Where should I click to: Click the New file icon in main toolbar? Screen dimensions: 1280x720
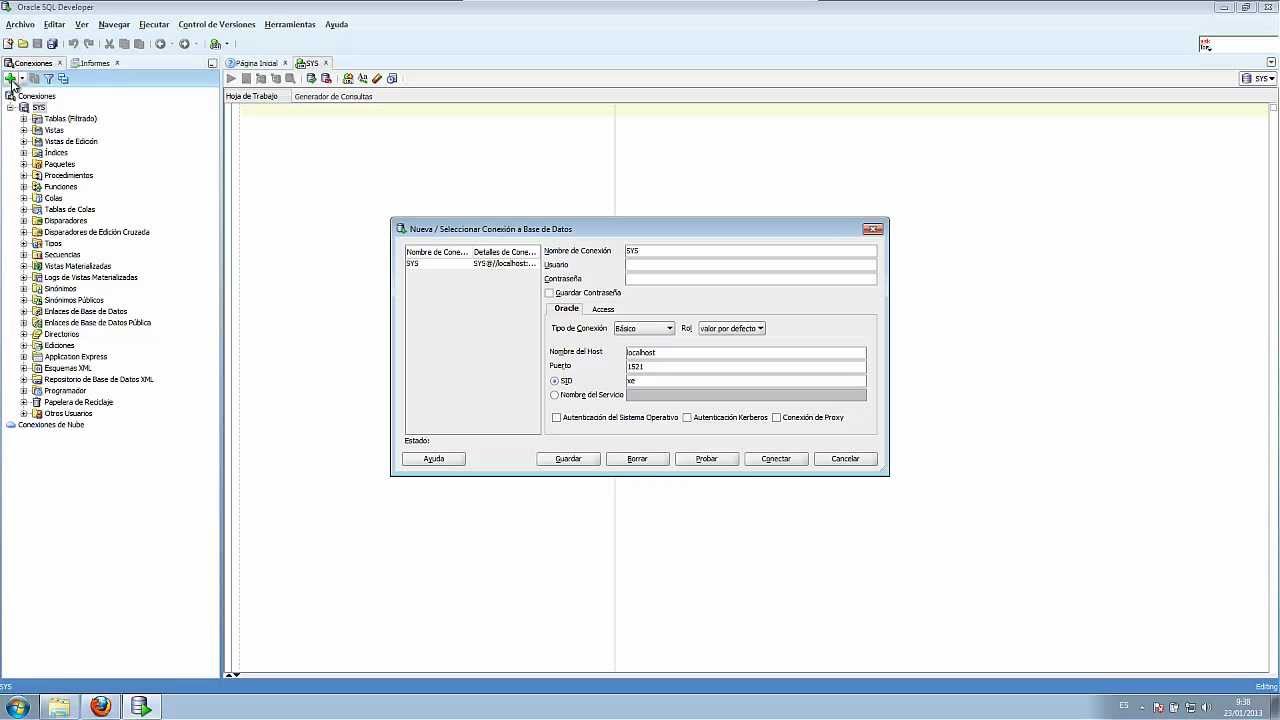(8, 44)
